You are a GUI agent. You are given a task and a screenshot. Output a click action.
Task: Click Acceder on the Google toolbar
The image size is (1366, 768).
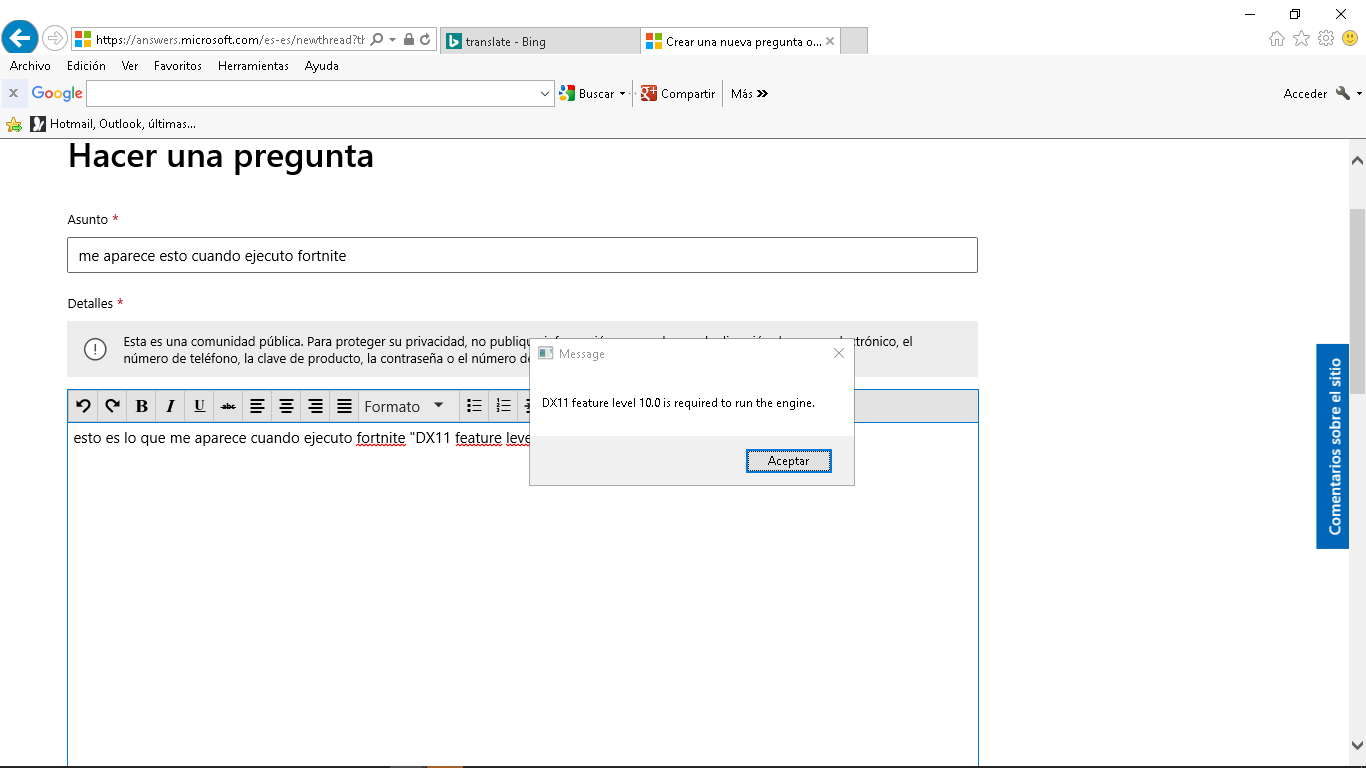click(x=1305, y=93)
